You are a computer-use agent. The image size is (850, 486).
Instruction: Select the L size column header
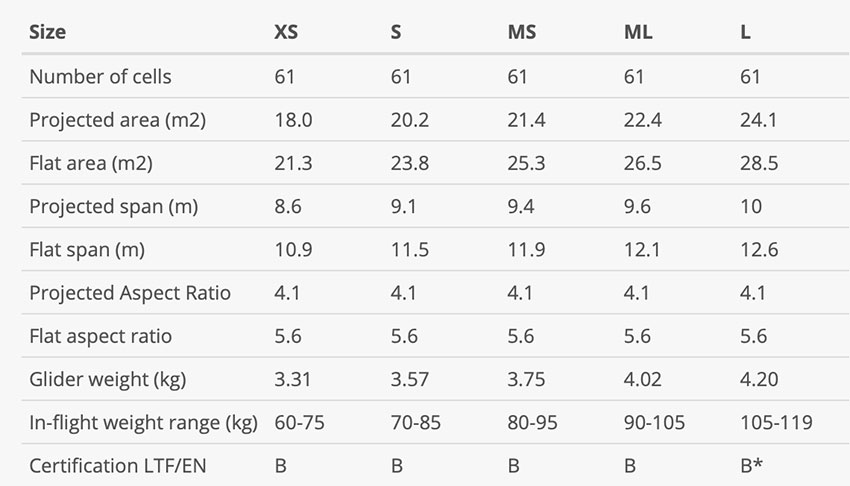pyautogui.click(x=745, y=32)
